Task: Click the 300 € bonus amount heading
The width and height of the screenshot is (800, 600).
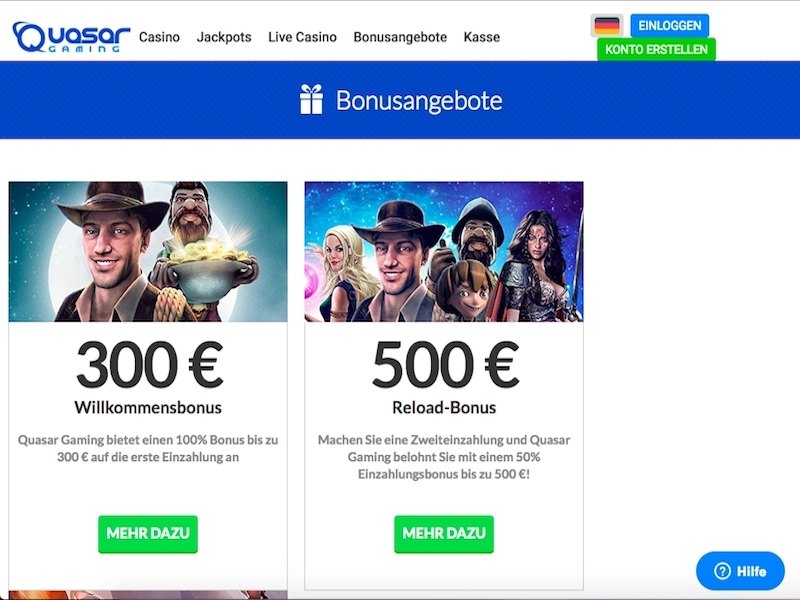Action: (149, 364)
